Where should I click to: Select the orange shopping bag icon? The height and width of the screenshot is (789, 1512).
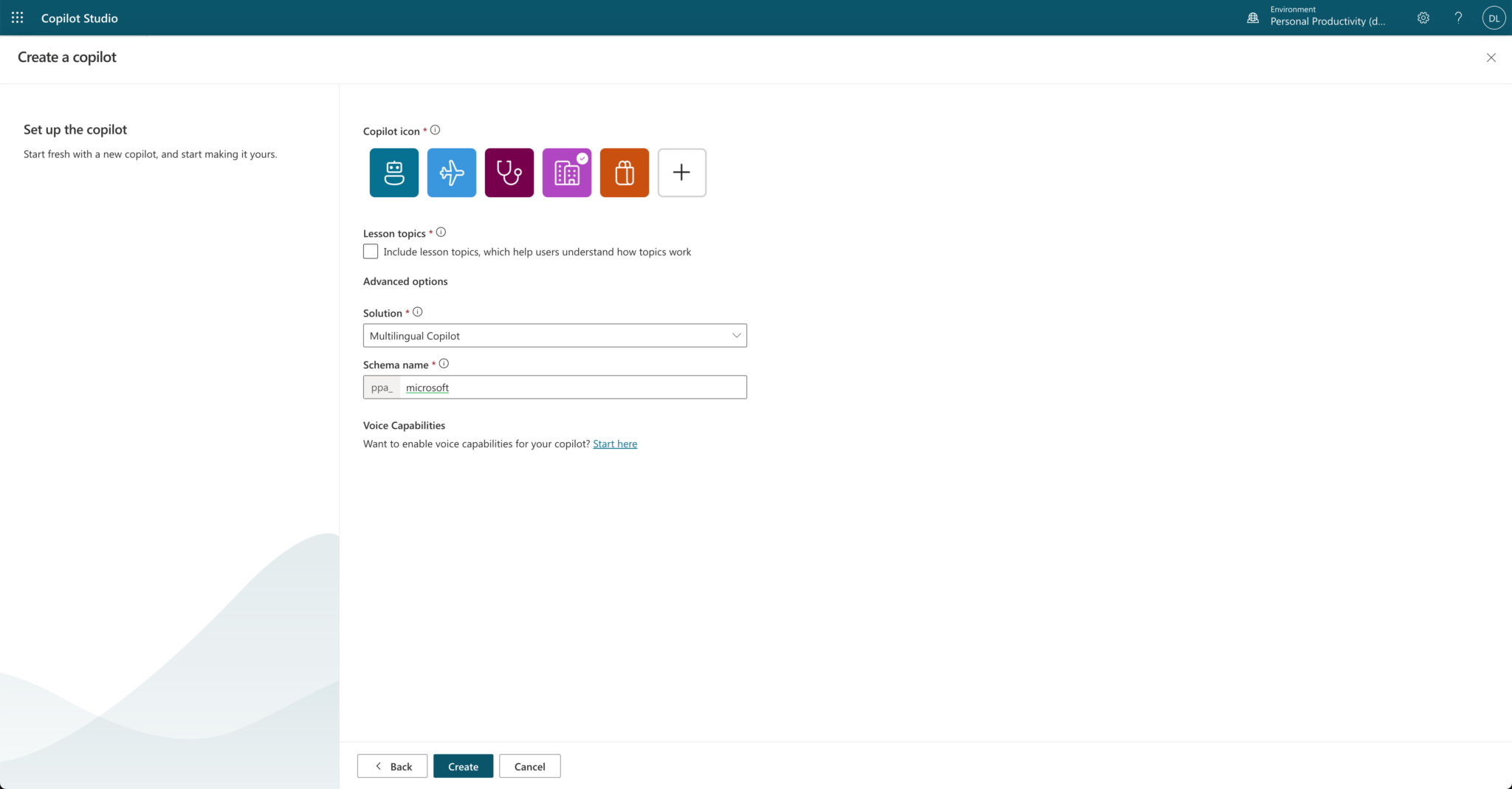tap(624, 172)
